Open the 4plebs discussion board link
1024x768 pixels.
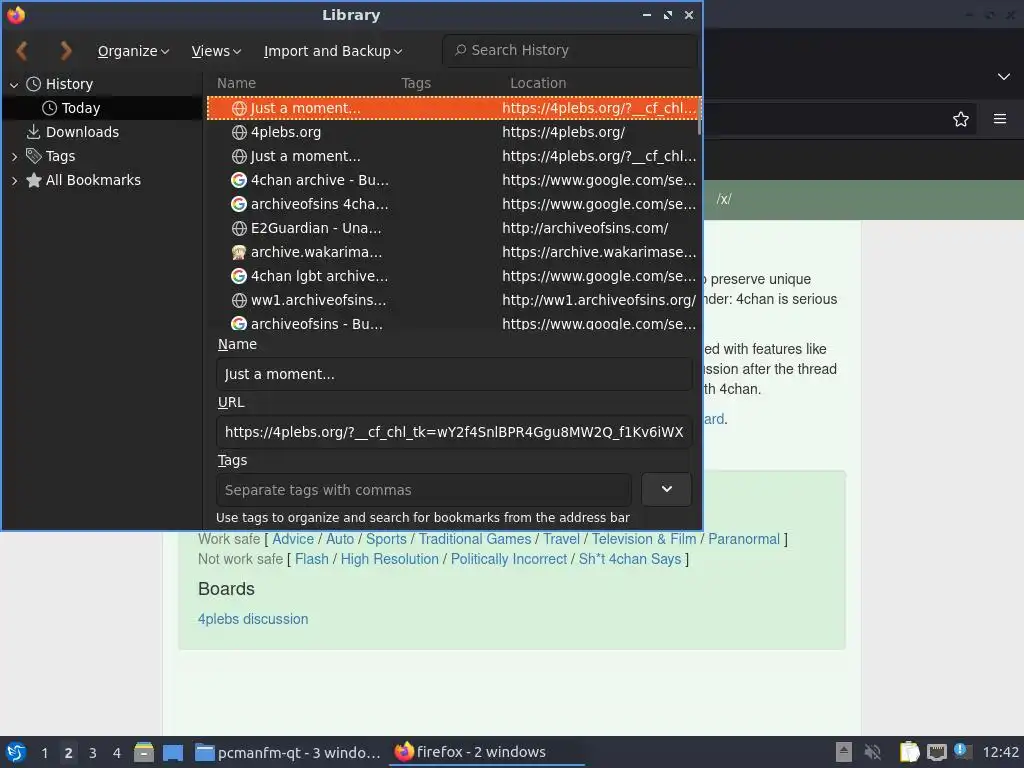(x=253, y=618)
